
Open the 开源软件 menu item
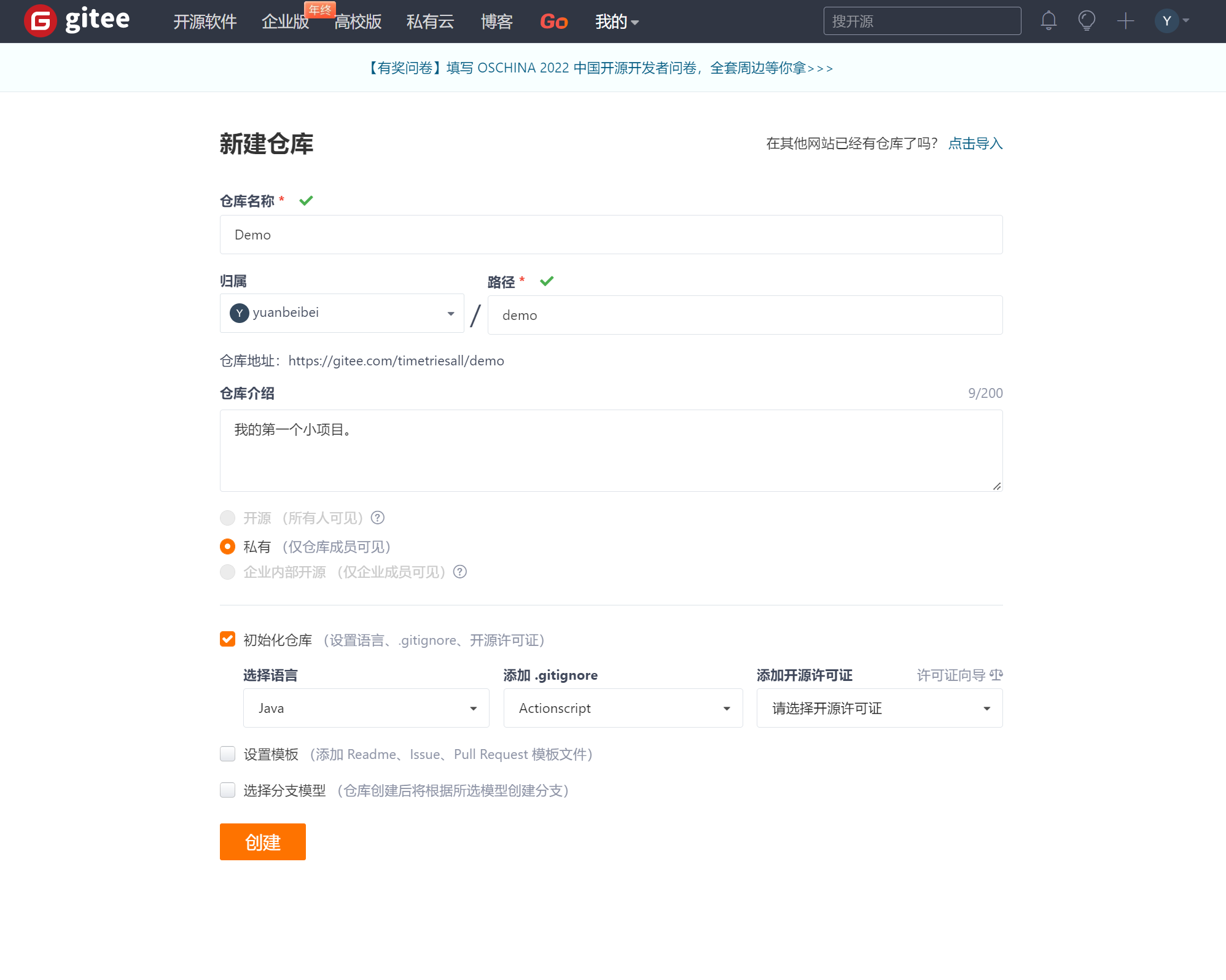[205, 22]
